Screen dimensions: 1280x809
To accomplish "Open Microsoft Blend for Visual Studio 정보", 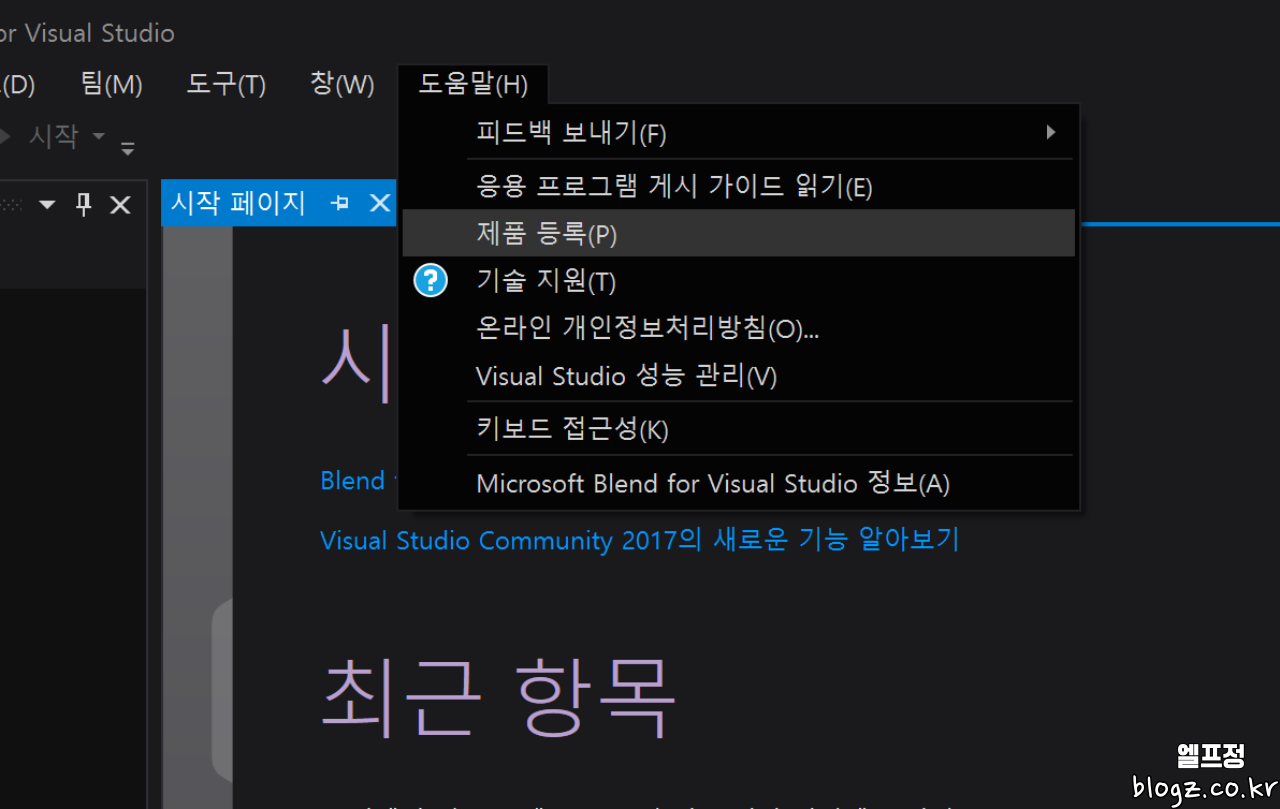I will (712, 484).
